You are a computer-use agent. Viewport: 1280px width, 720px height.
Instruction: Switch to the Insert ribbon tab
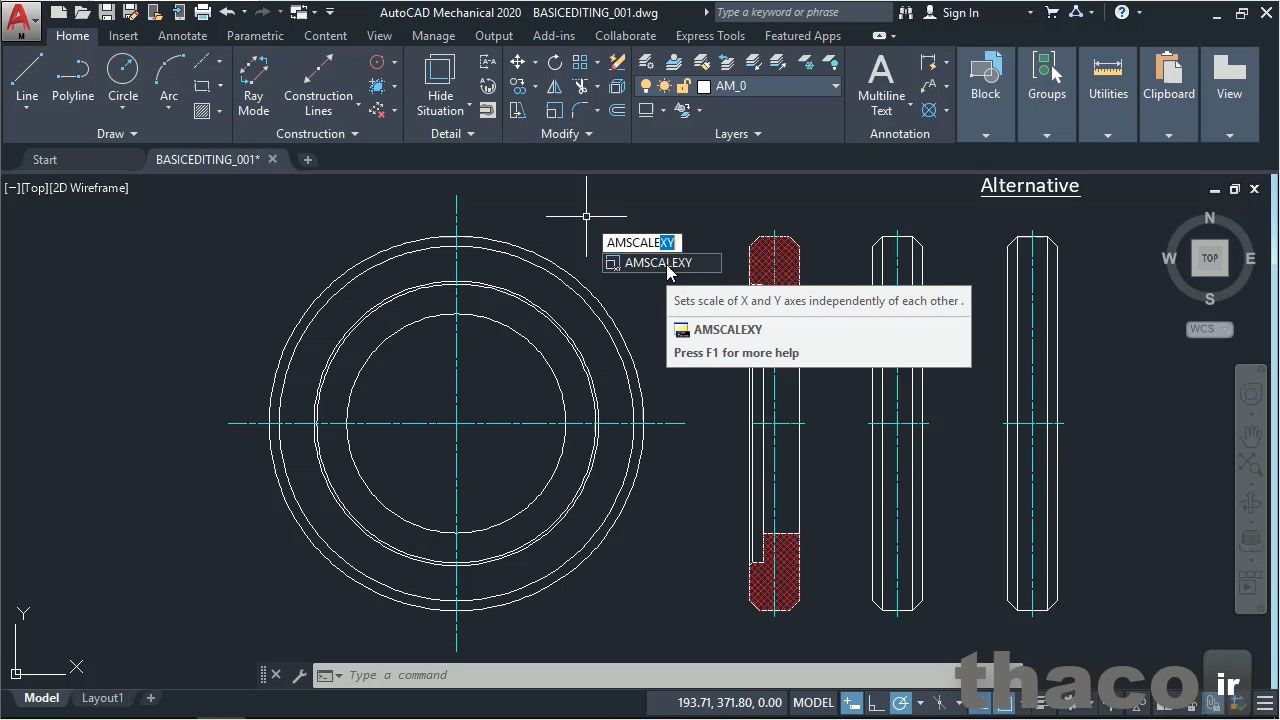pos(123,36)
